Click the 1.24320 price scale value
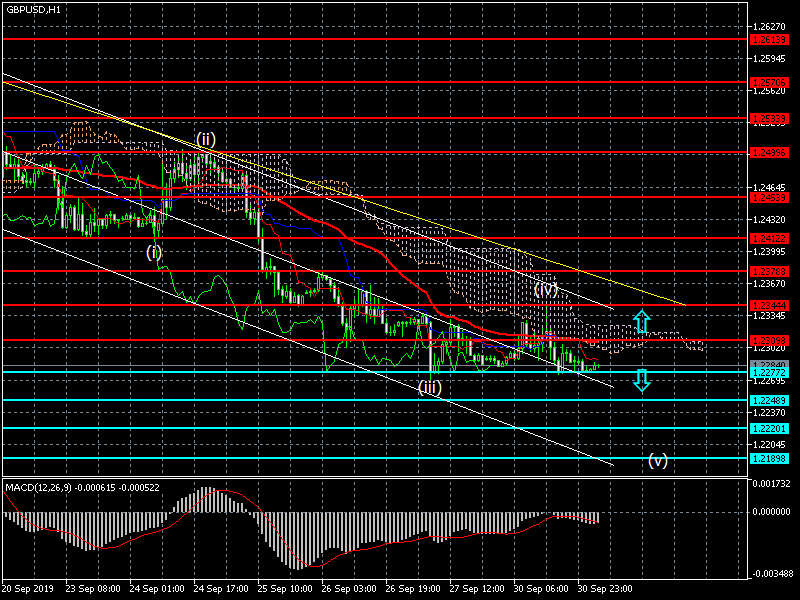This screenshot has height=600, width=800. click(770, 220)
